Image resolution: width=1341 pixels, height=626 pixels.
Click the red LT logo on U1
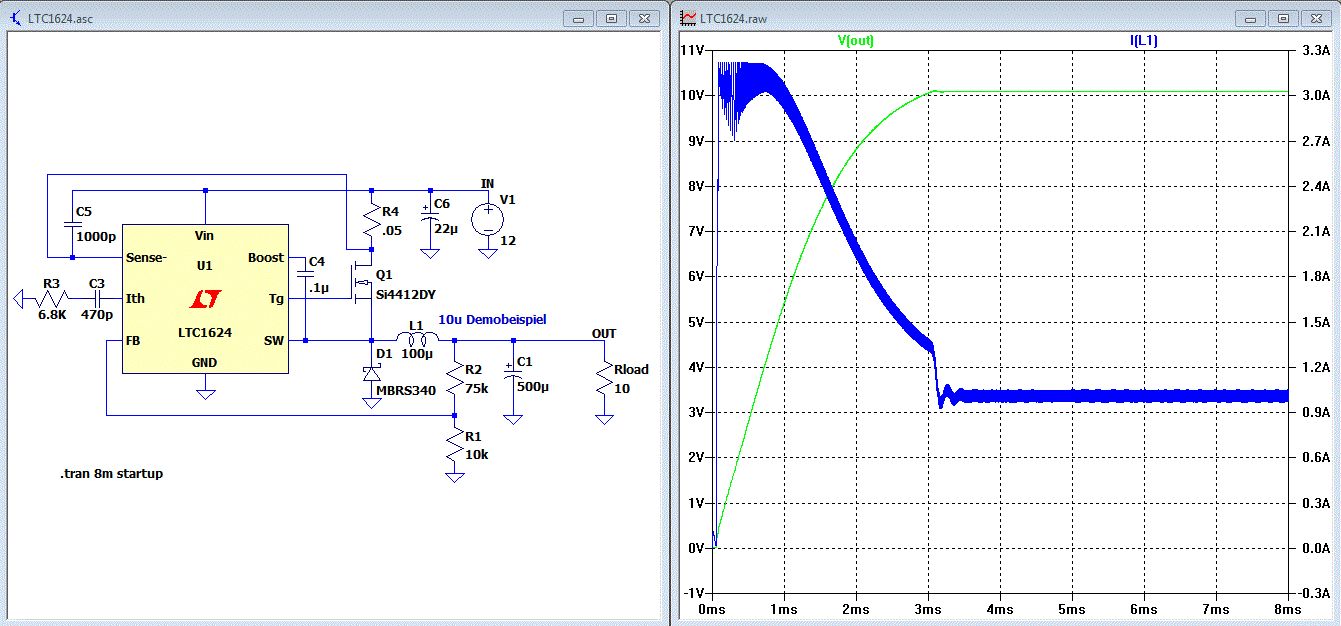tap(205, 299)
